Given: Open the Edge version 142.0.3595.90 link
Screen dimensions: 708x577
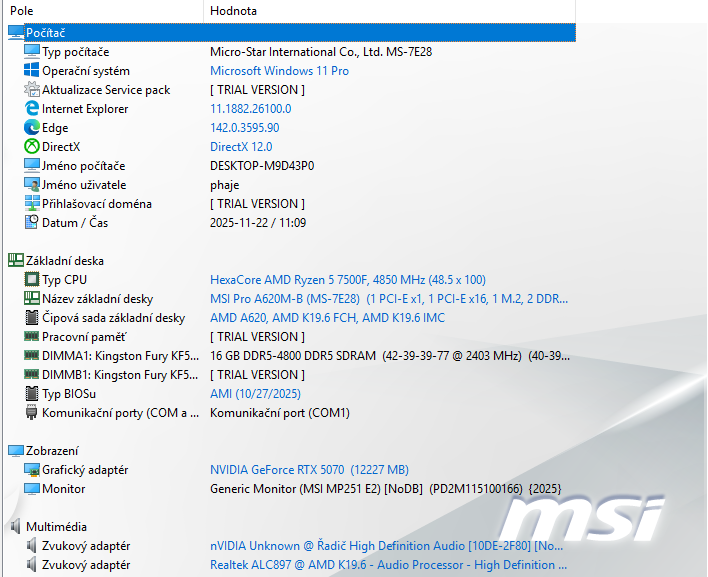Looking at the screenshot, I should coord(245,128).
